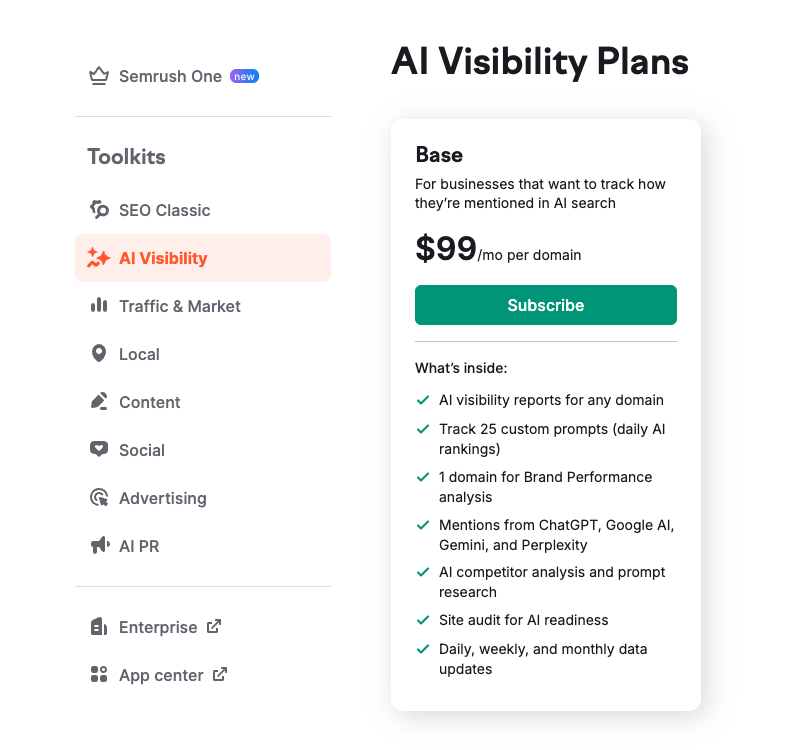Click the Content pencil icon
The width and height of the screenshot is (806, 750).
click(x=98, y=402)
